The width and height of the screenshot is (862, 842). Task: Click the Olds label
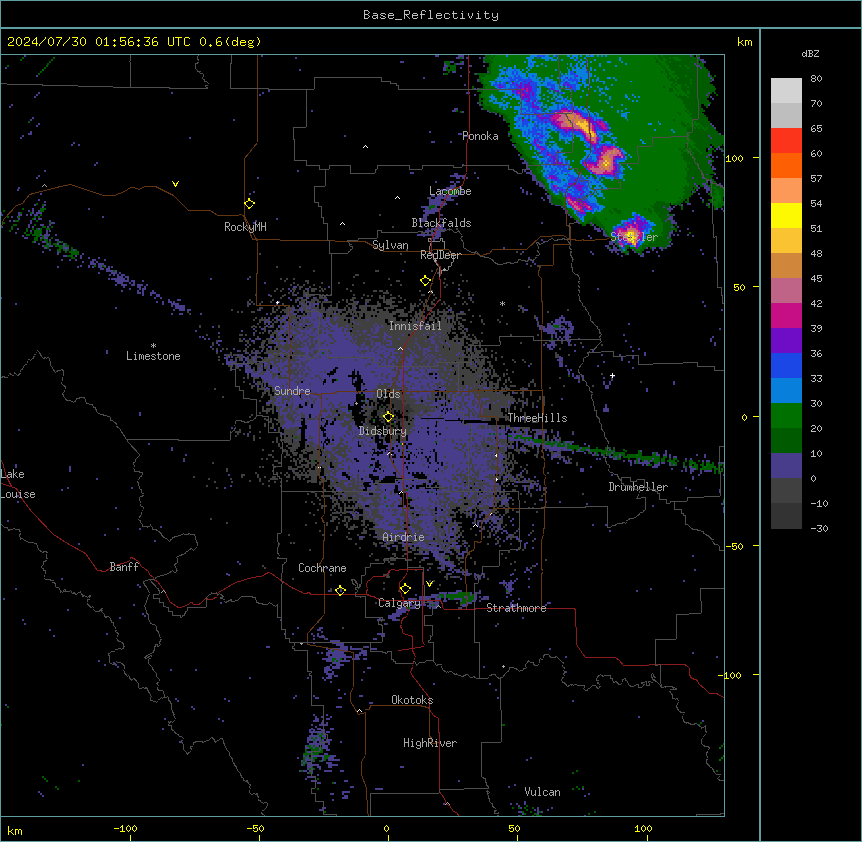coord(388,394)
